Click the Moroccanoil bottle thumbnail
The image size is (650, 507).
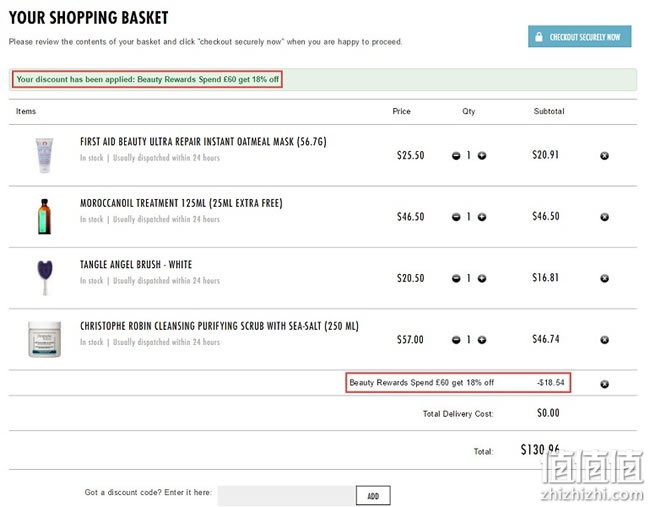point(44,216)
